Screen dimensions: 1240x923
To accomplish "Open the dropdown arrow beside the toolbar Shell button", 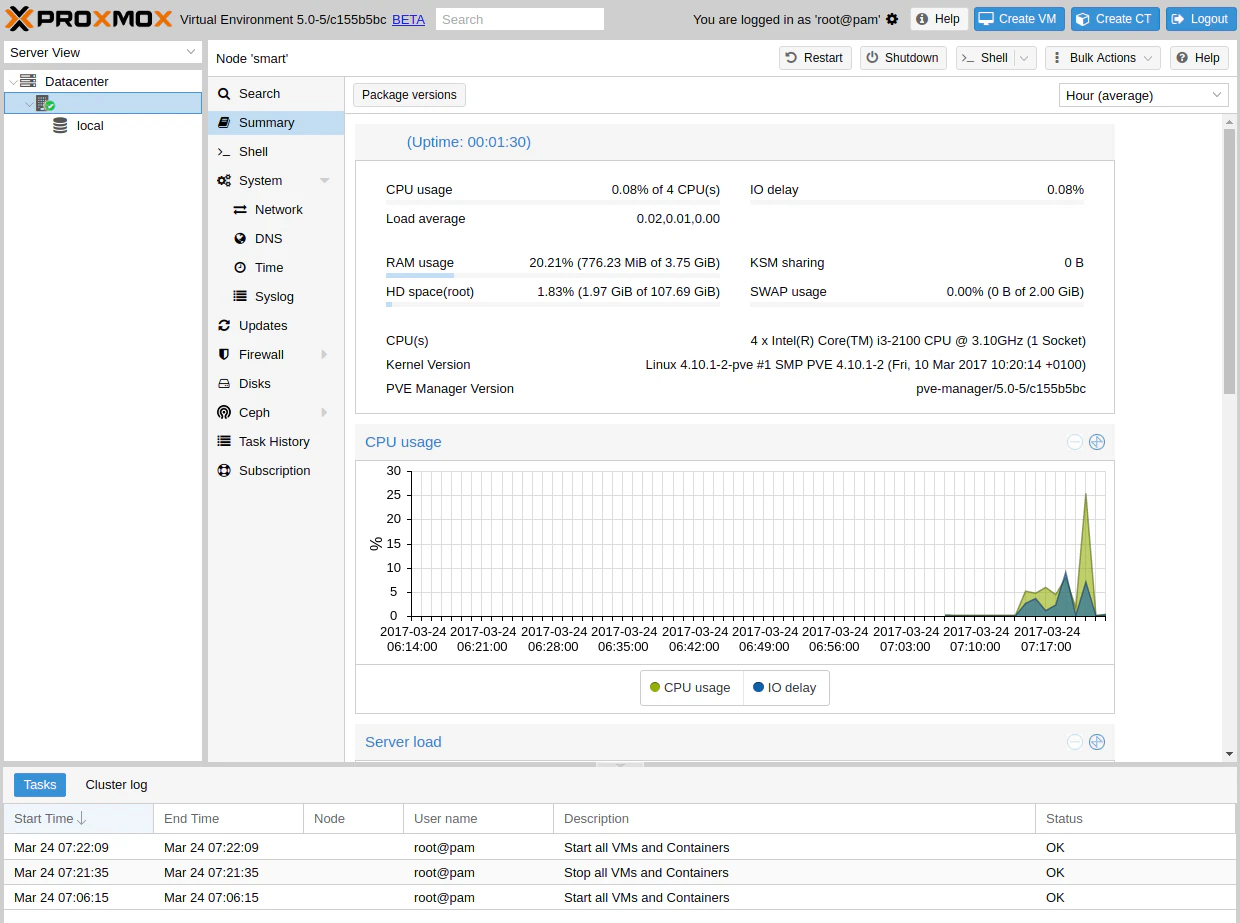I will 1025,58.
